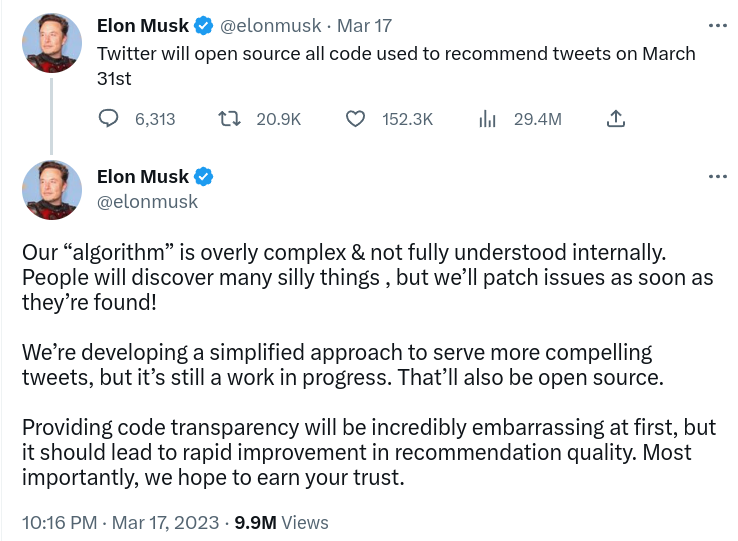Open the Mar 17 date link
The height and width of the screenshot is (541, 738).
(364, 25)
